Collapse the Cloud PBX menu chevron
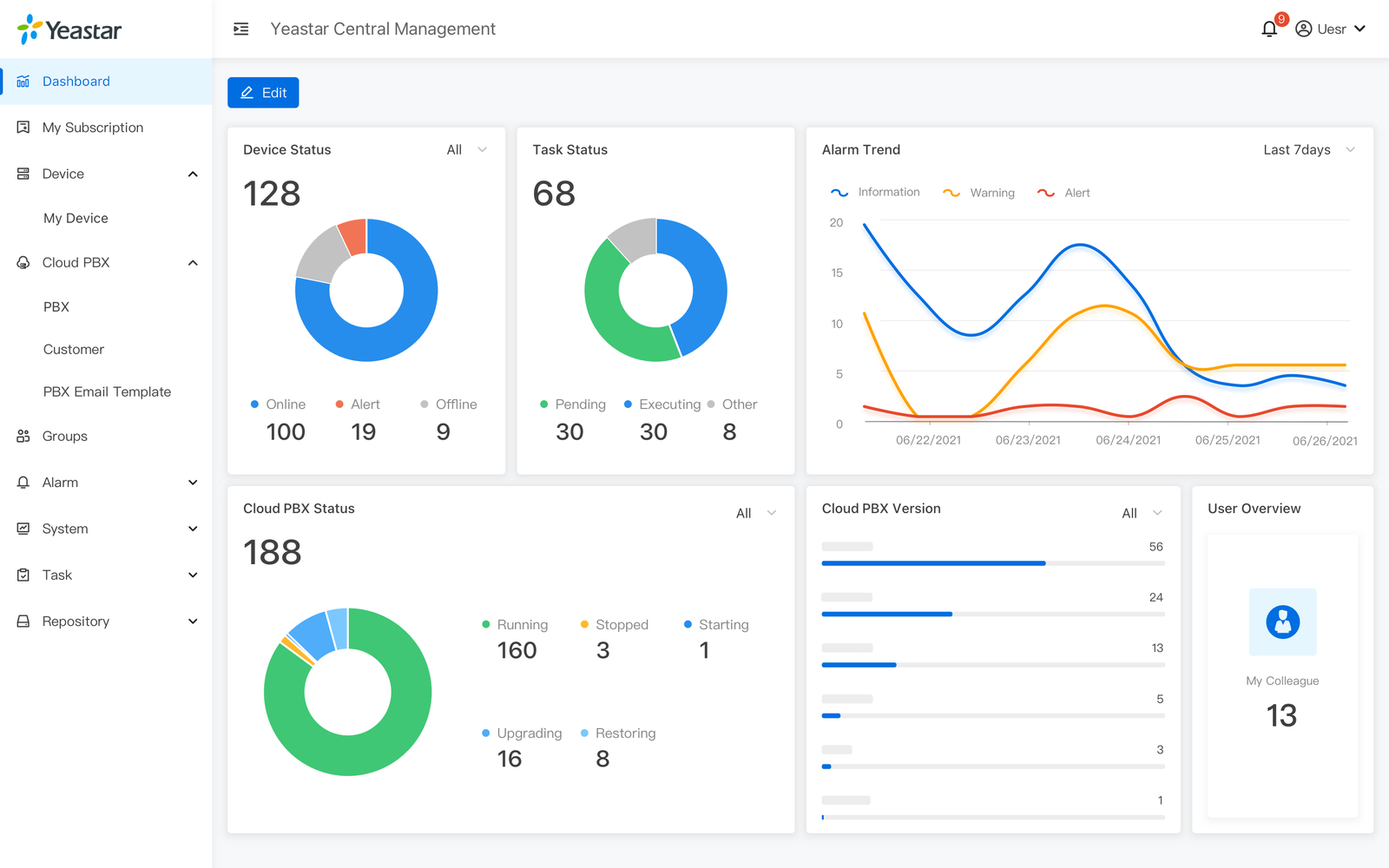 (x=193, y=263)
